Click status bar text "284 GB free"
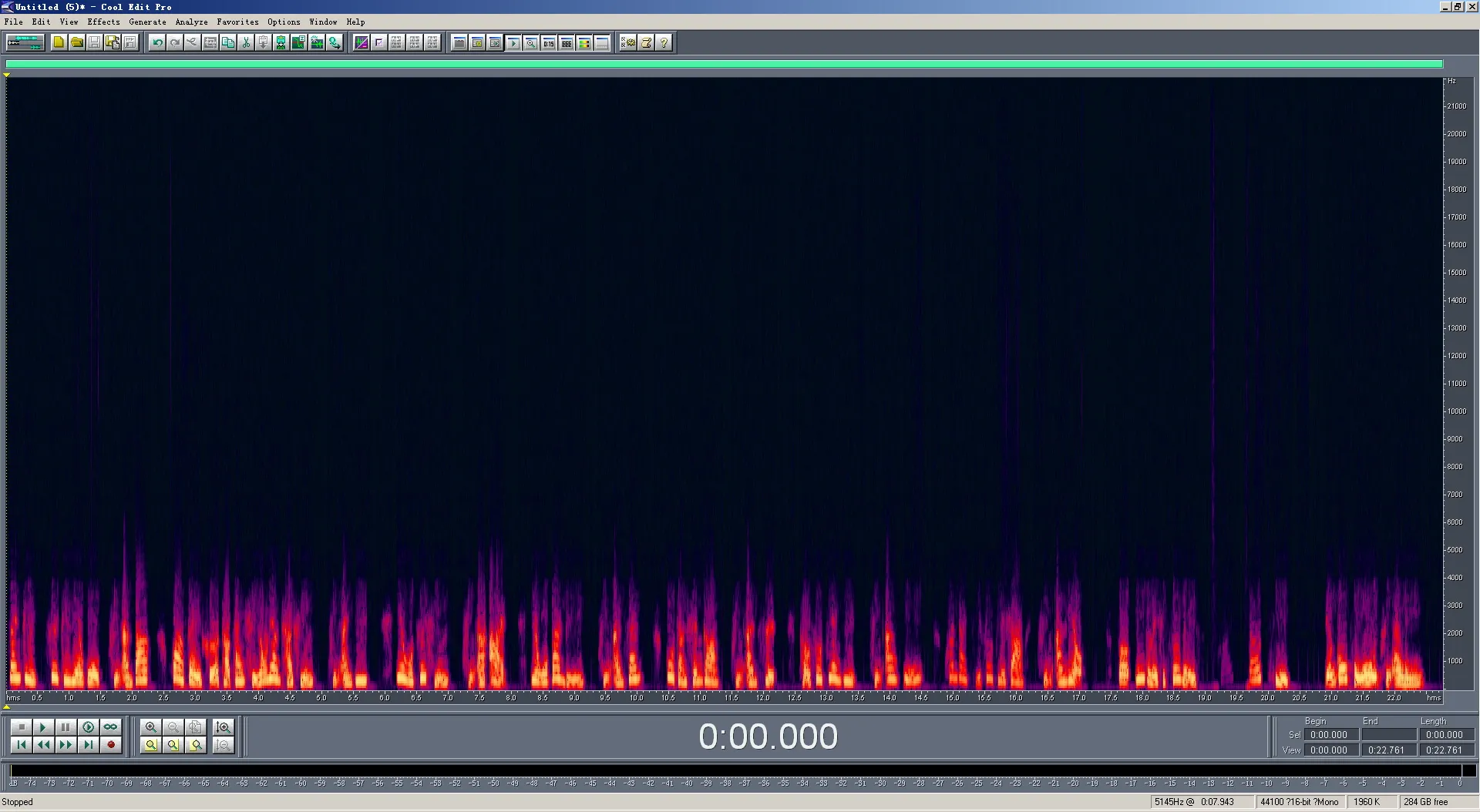This screenshot has width=1480, height=812. [1425, 802]
